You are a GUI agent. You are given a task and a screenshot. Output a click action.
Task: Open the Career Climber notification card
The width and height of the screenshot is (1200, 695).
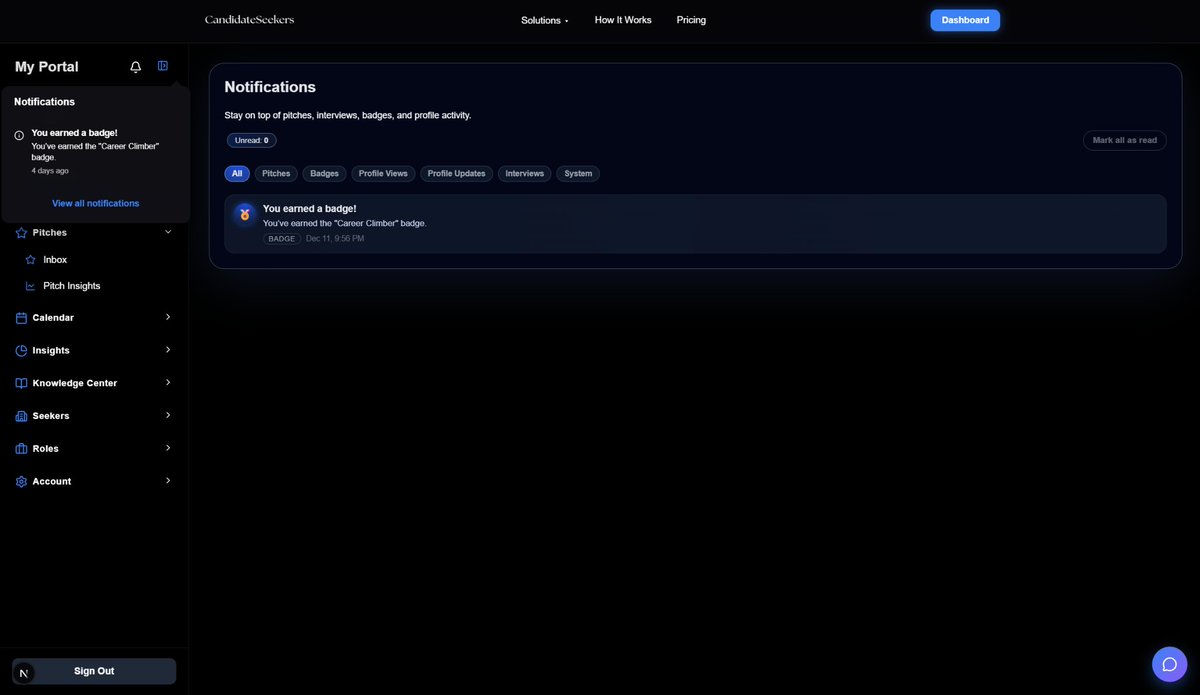pyautogui.click(x=695, y=224)
